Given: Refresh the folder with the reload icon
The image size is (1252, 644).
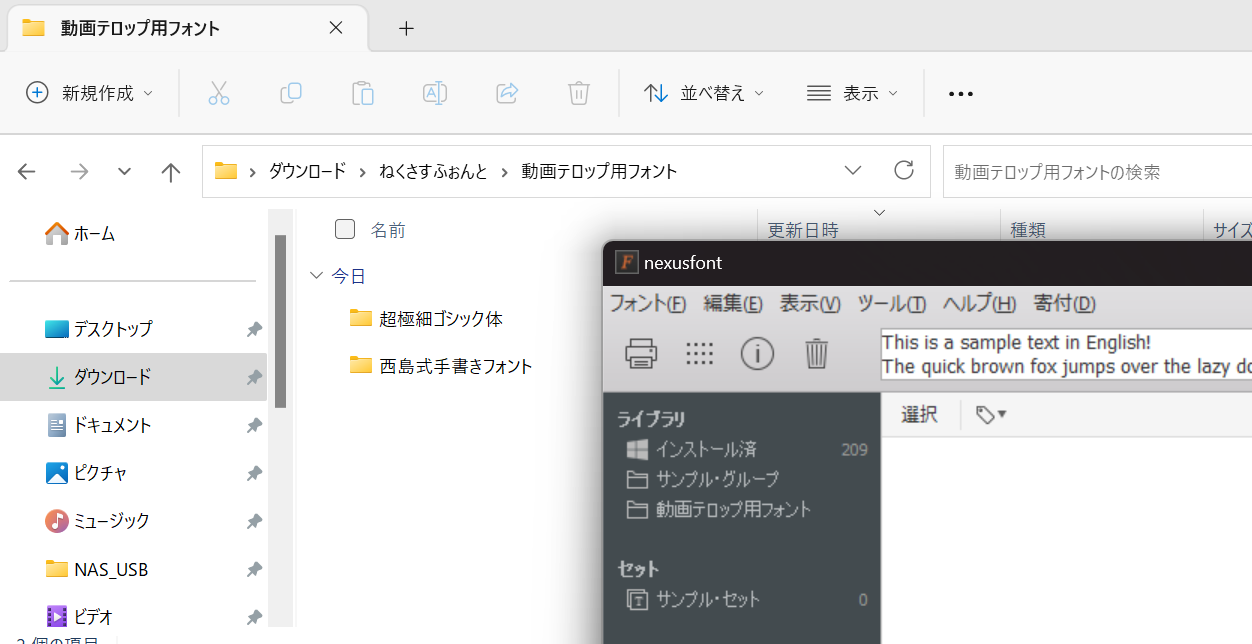Looking at the screenshot, I should click(903, 170).
